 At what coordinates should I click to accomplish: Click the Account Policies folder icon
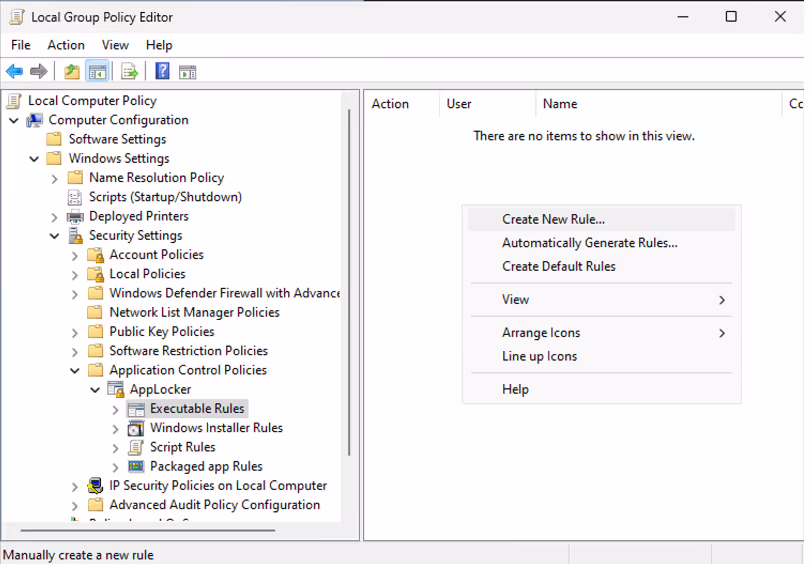[x=96, y=255]
